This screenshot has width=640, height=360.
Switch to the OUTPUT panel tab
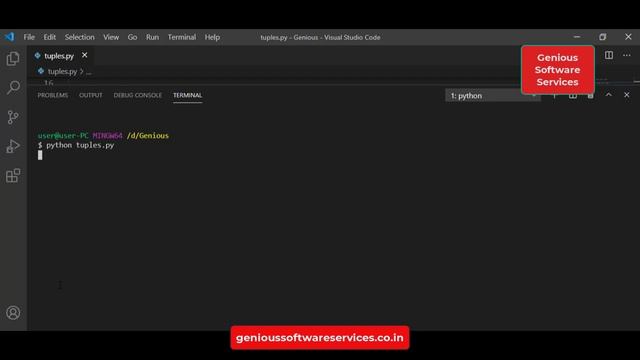[91, 95]
